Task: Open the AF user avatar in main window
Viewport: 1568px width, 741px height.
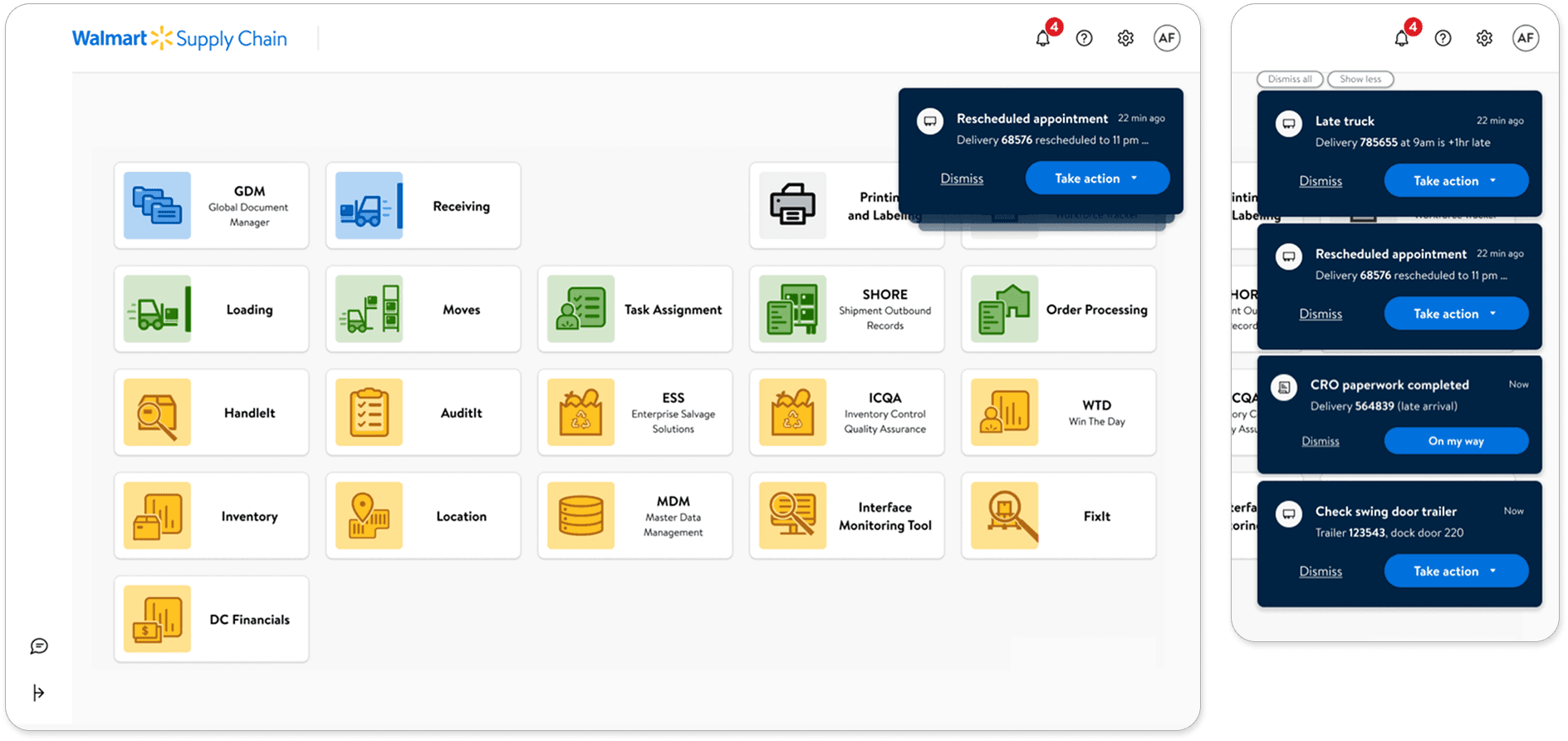Action: click(x=1167, y=37)
